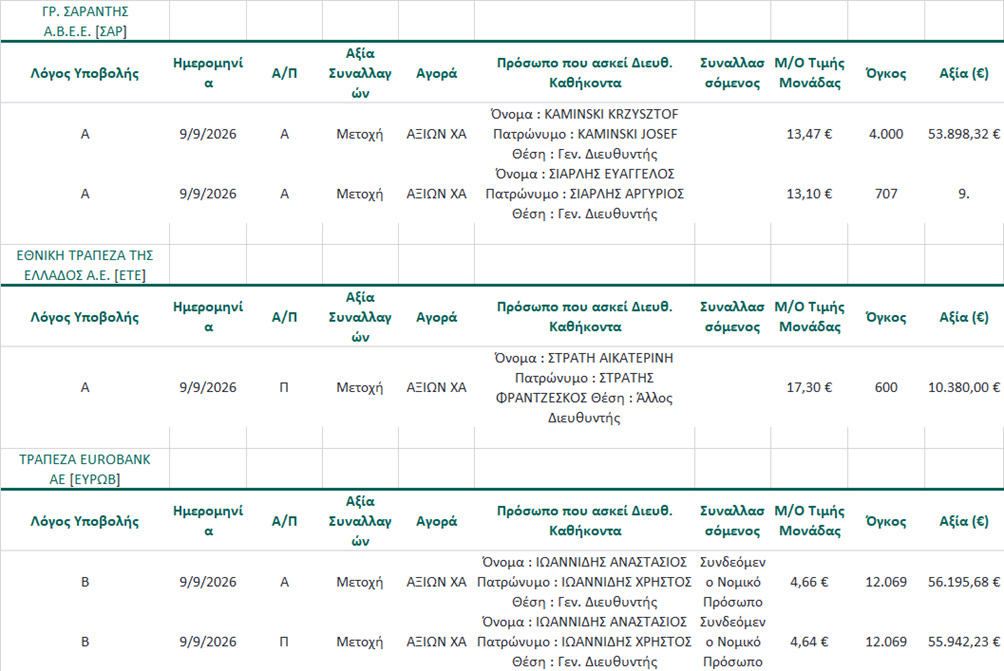The height and width of the screenshot is (671, 1004).
Task: Click the value cell 10.380,00 €
Action: pos(964,387)
